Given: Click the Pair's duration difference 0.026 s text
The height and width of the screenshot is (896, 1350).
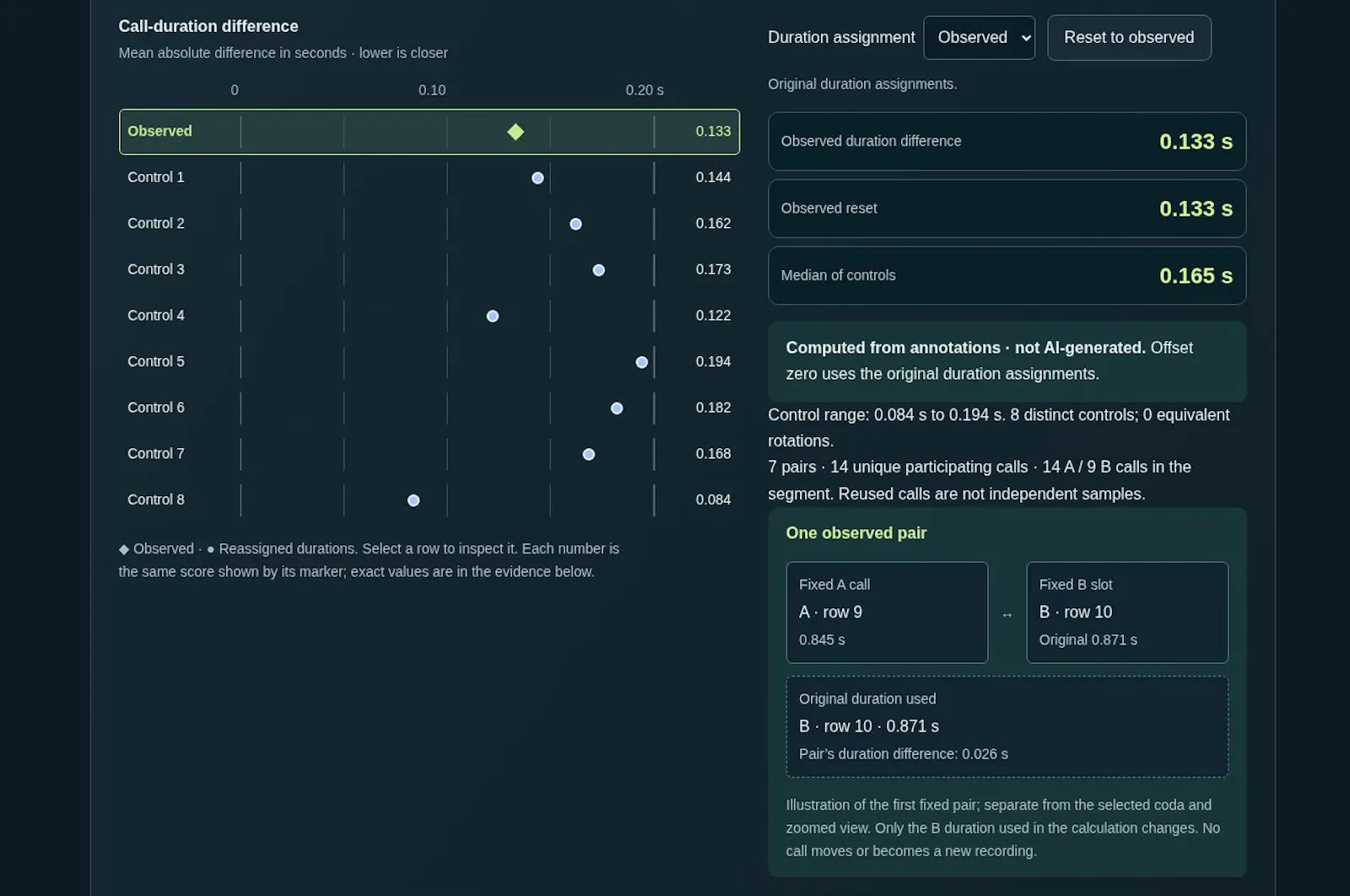Looking at the screenshot, I should [903, 754].
